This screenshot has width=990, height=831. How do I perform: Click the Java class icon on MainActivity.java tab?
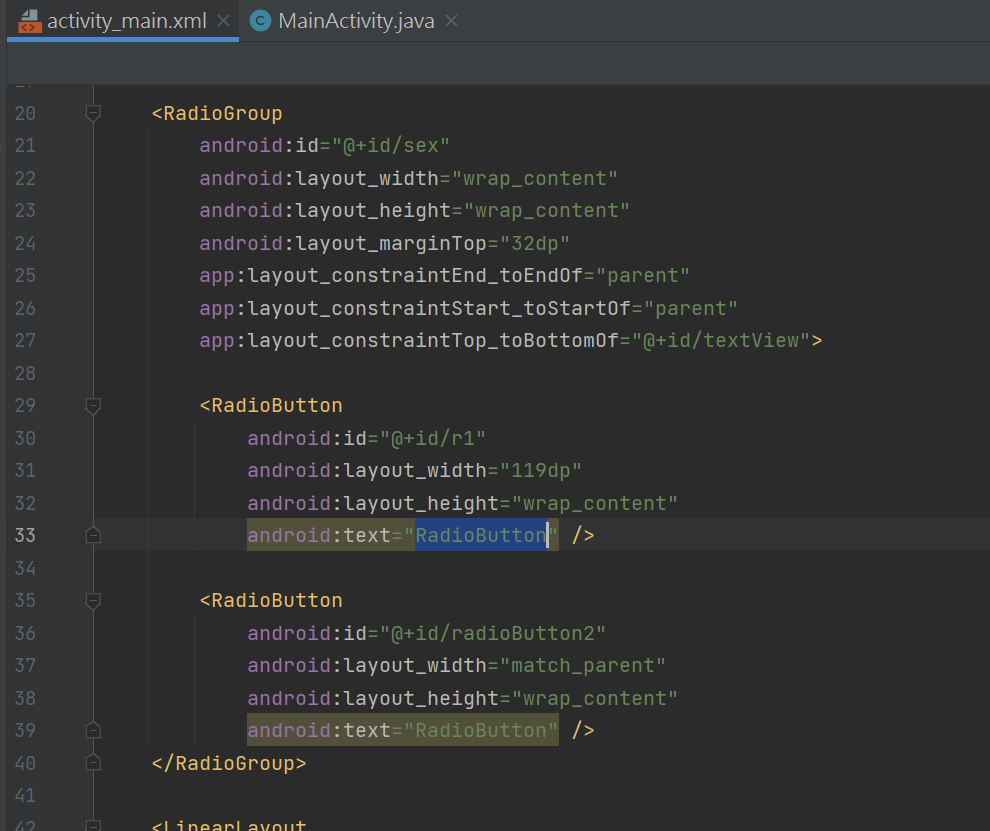tap(260, 21)
